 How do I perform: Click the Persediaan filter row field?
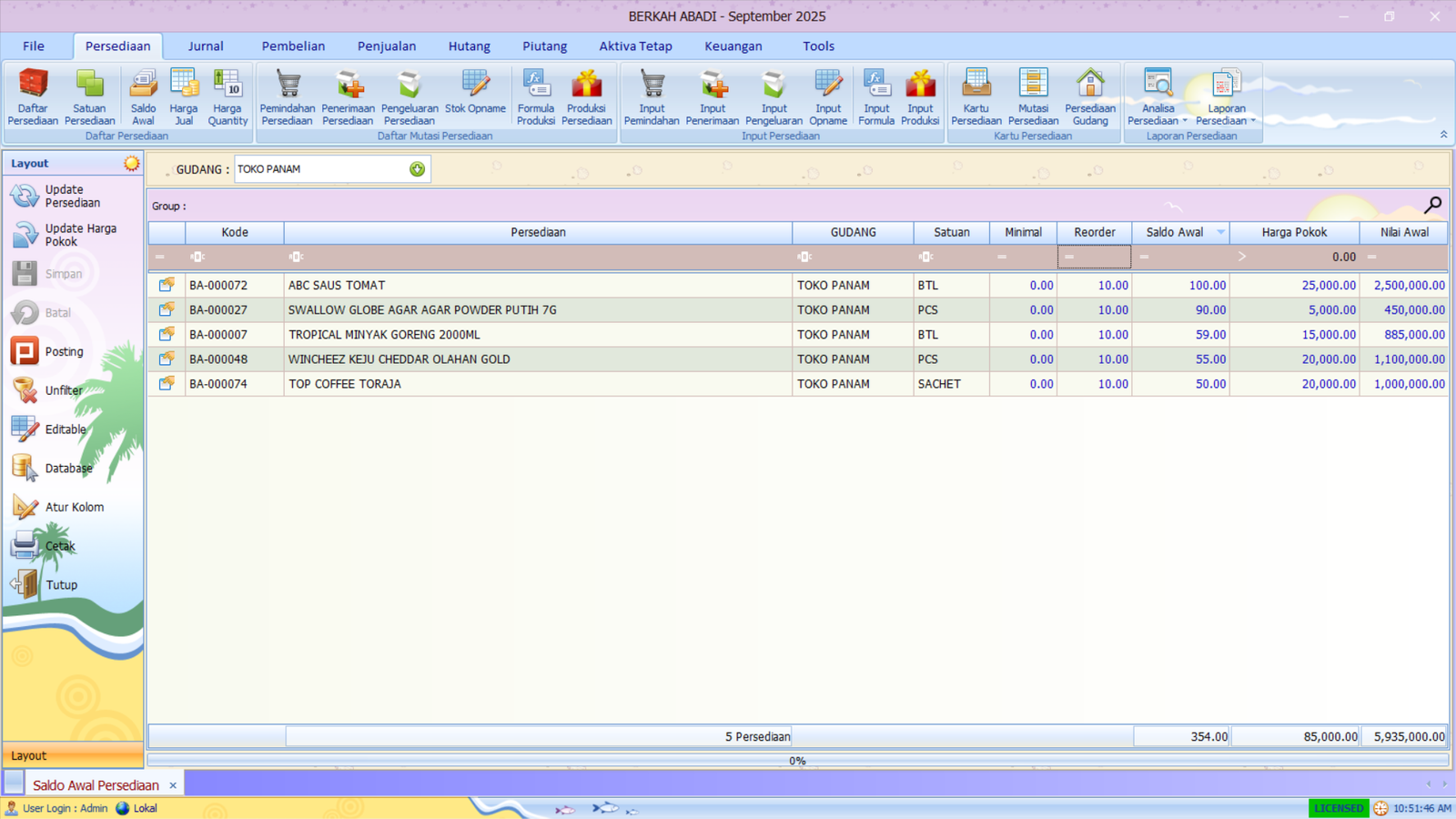pos(537,258)
